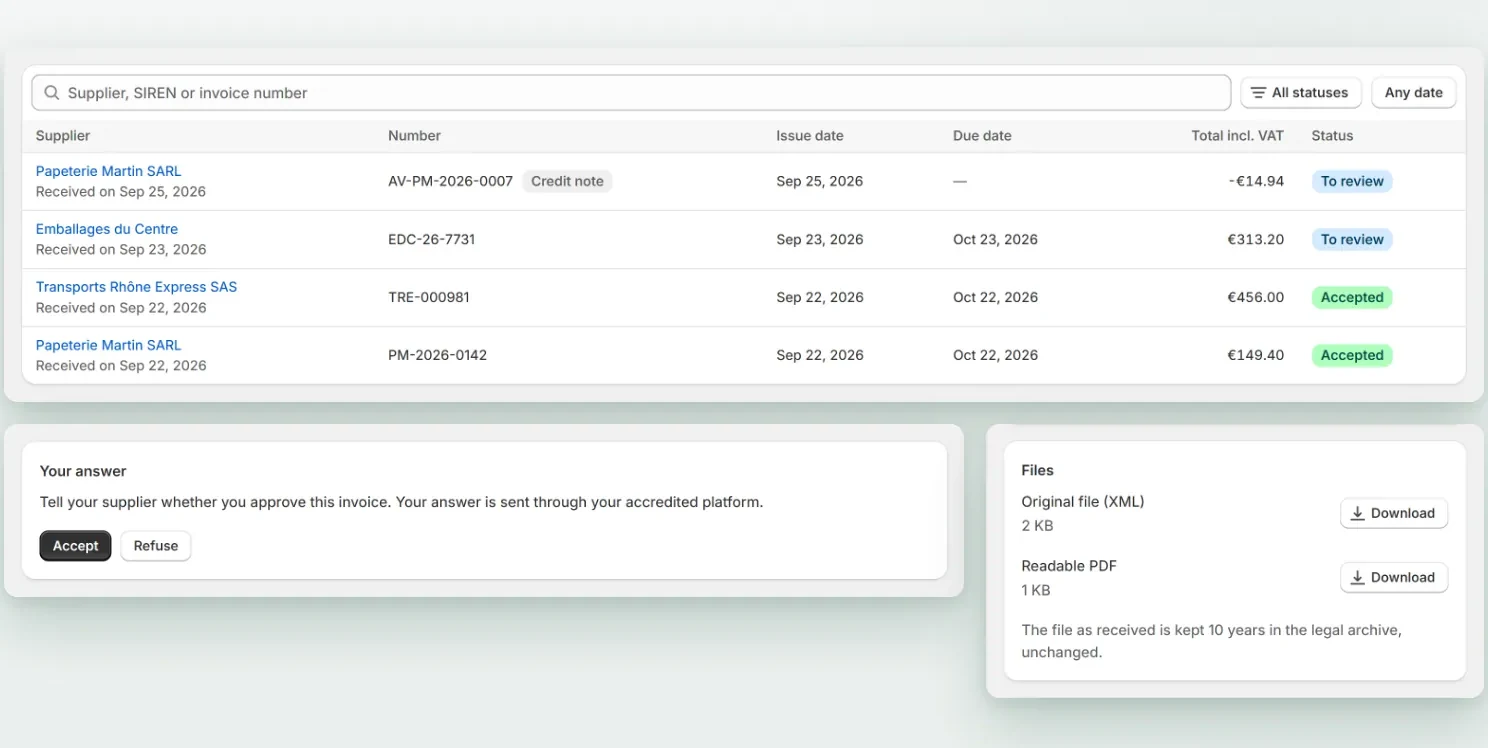Click Accepted status for PM-2026-0142
This screenshot has height=748, width=1488.
pos(1352,355)
